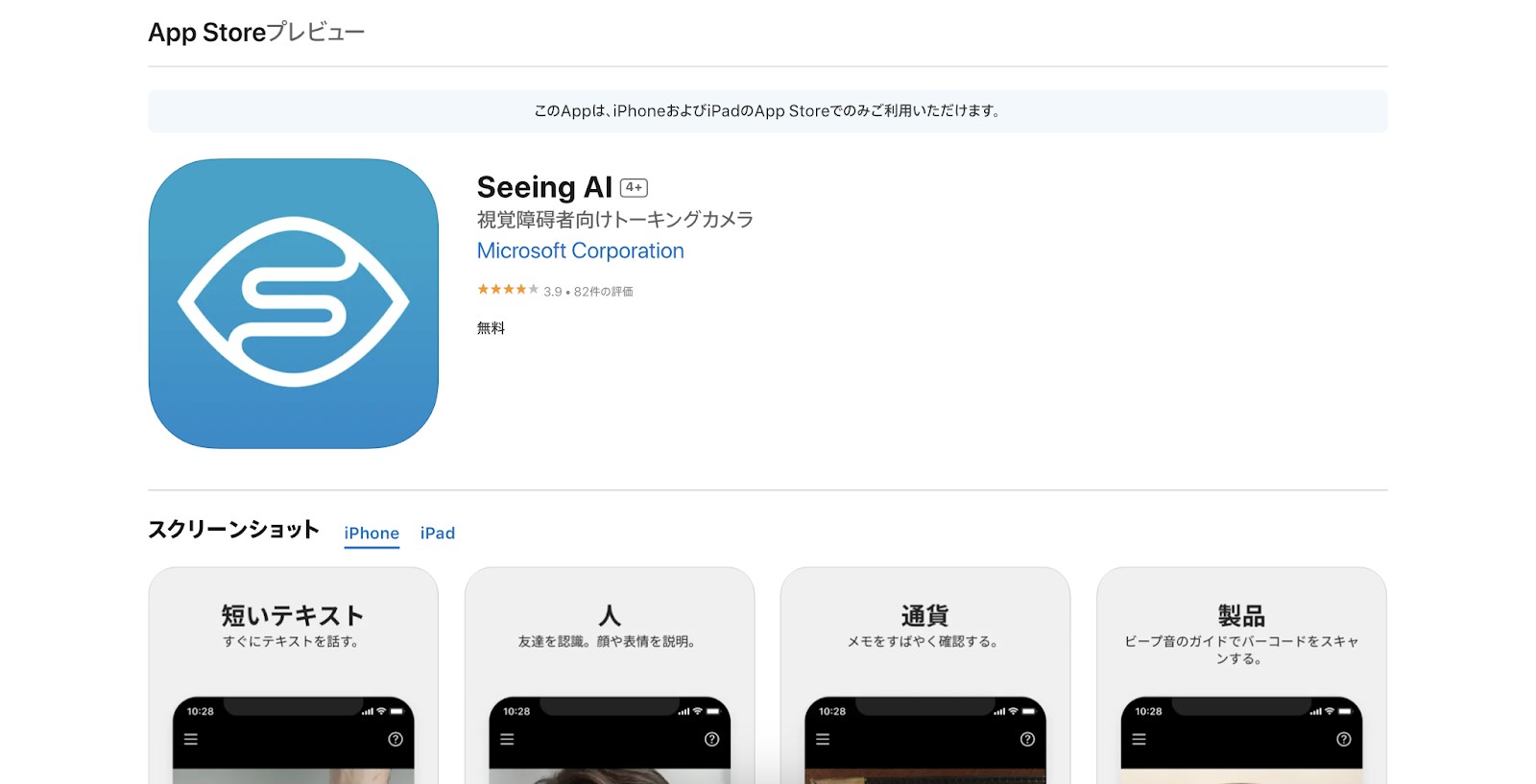Open the 短いテキスト screenshot card
The height and width of the screenshot is (784, 1536).
tap(294, 676)
